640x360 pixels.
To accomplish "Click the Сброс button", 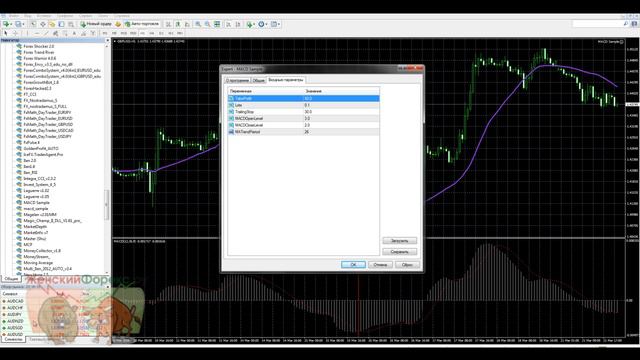I will (407, 265).
